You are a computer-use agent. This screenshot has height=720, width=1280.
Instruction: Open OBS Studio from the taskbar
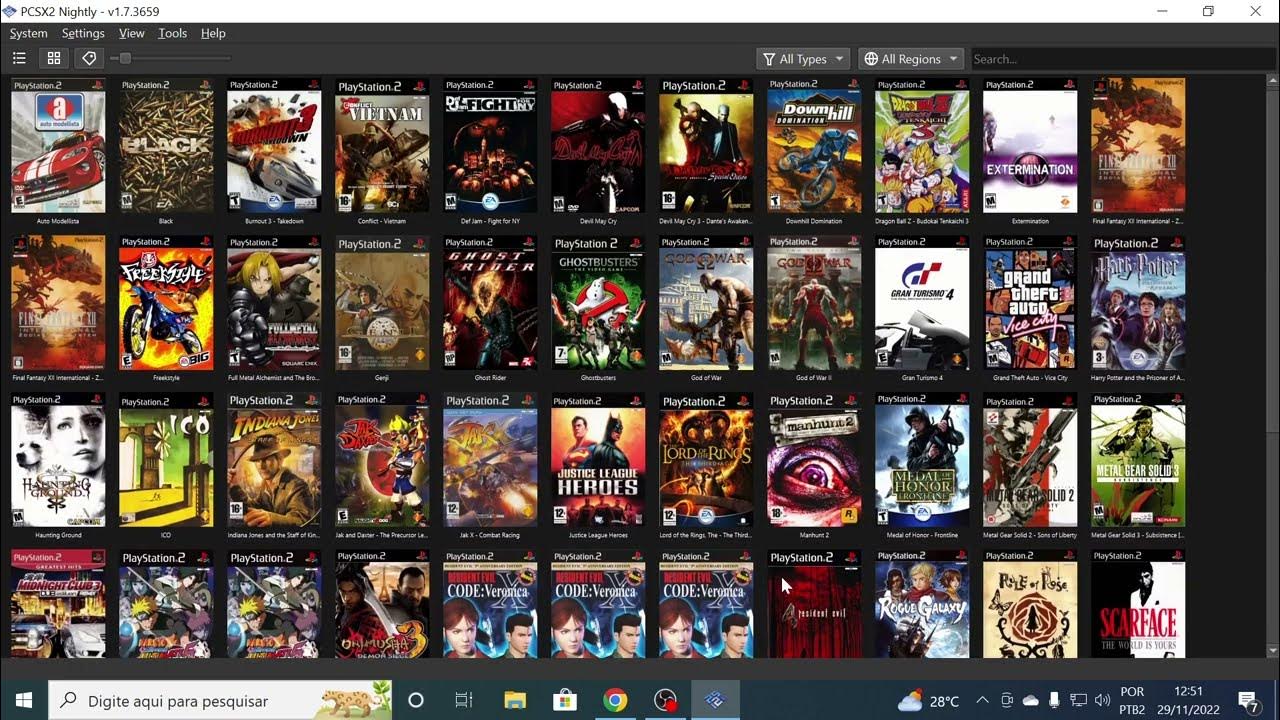point(665,700)
